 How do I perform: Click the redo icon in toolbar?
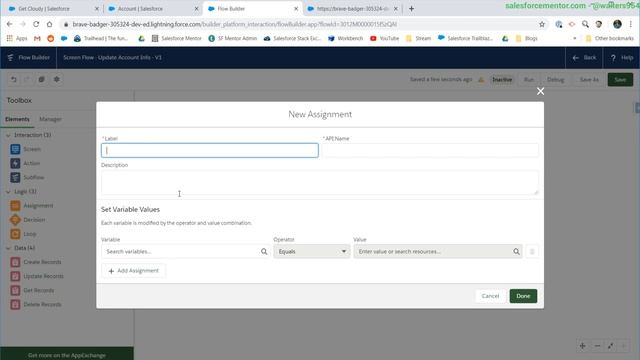(x=27, y=79)
